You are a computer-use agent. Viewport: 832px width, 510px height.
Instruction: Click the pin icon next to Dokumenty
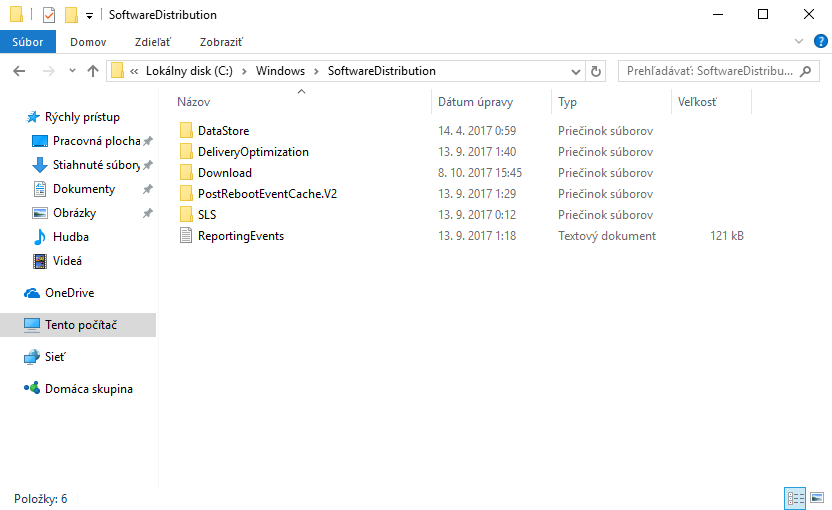pos(148,189)
